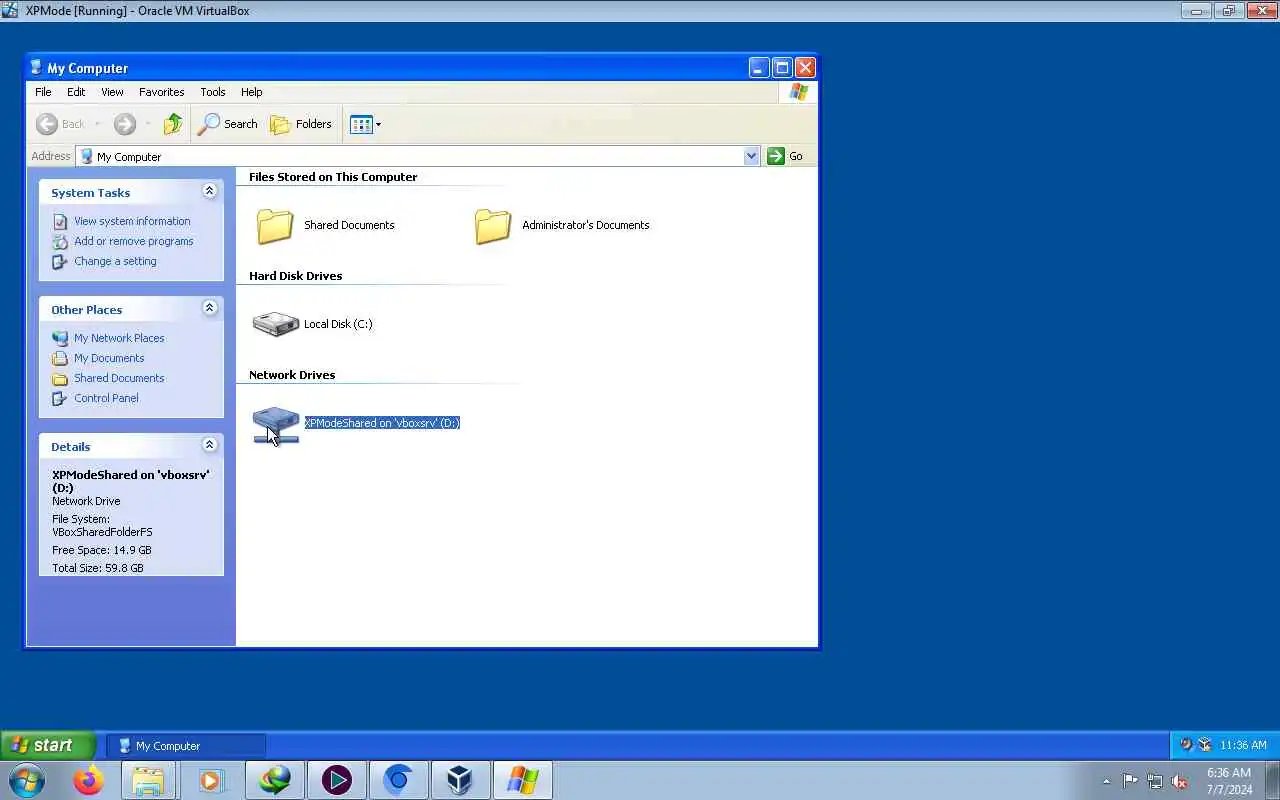Open the View menu
Image resolution: width=1280 pixels, height=800 pixels.
[112, 92]
